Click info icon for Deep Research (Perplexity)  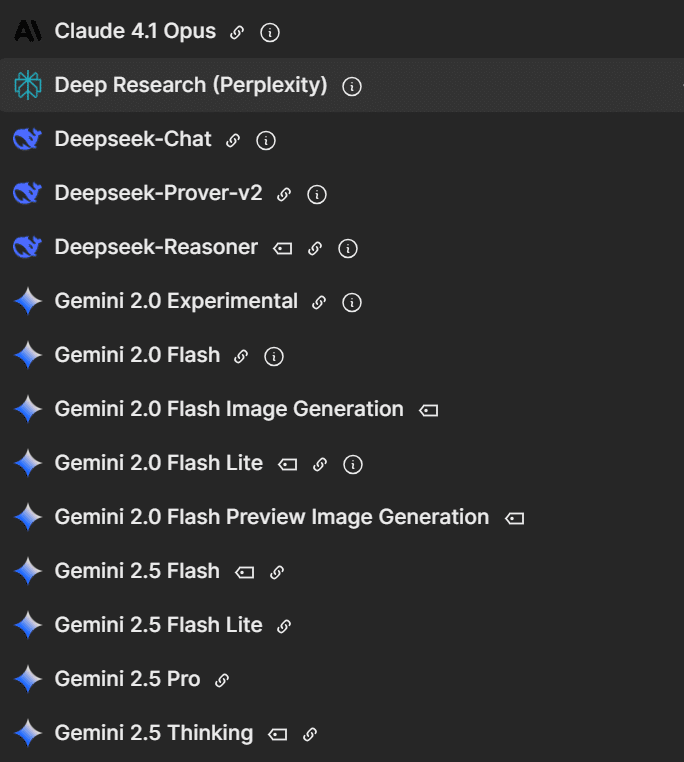click(x=352, y=86)
